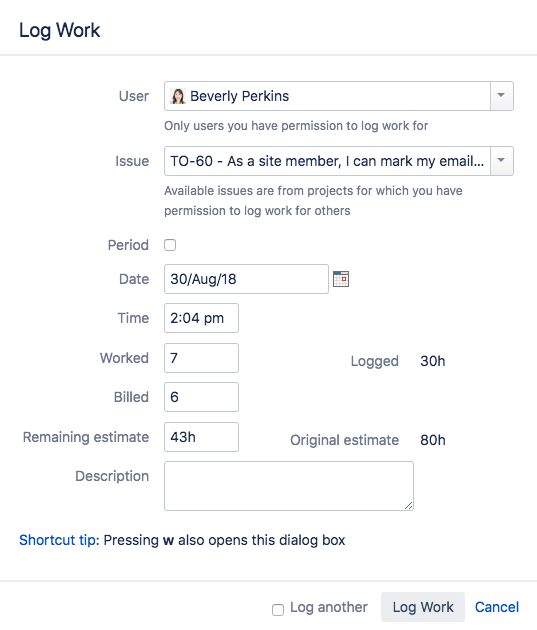Open the calendar date picker icon
This screenshot has width=537, height=630.
click(341, 279)
